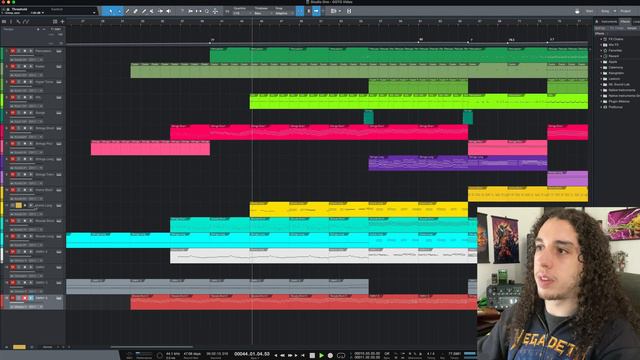Click the Rewind transport button

pyautogui.click(x=282, y=356)
